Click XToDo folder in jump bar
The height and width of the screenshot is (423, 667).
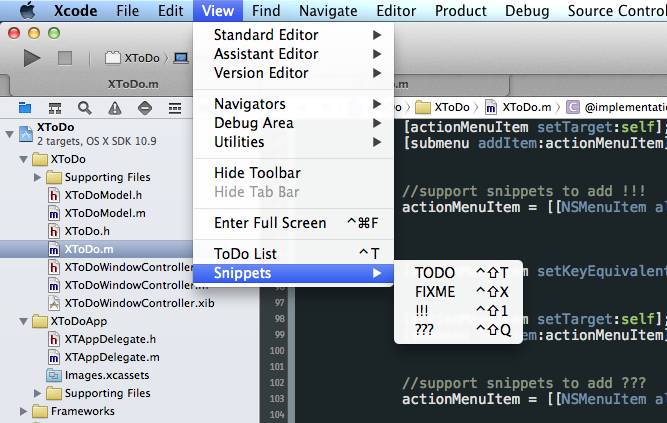click(442, 107)
